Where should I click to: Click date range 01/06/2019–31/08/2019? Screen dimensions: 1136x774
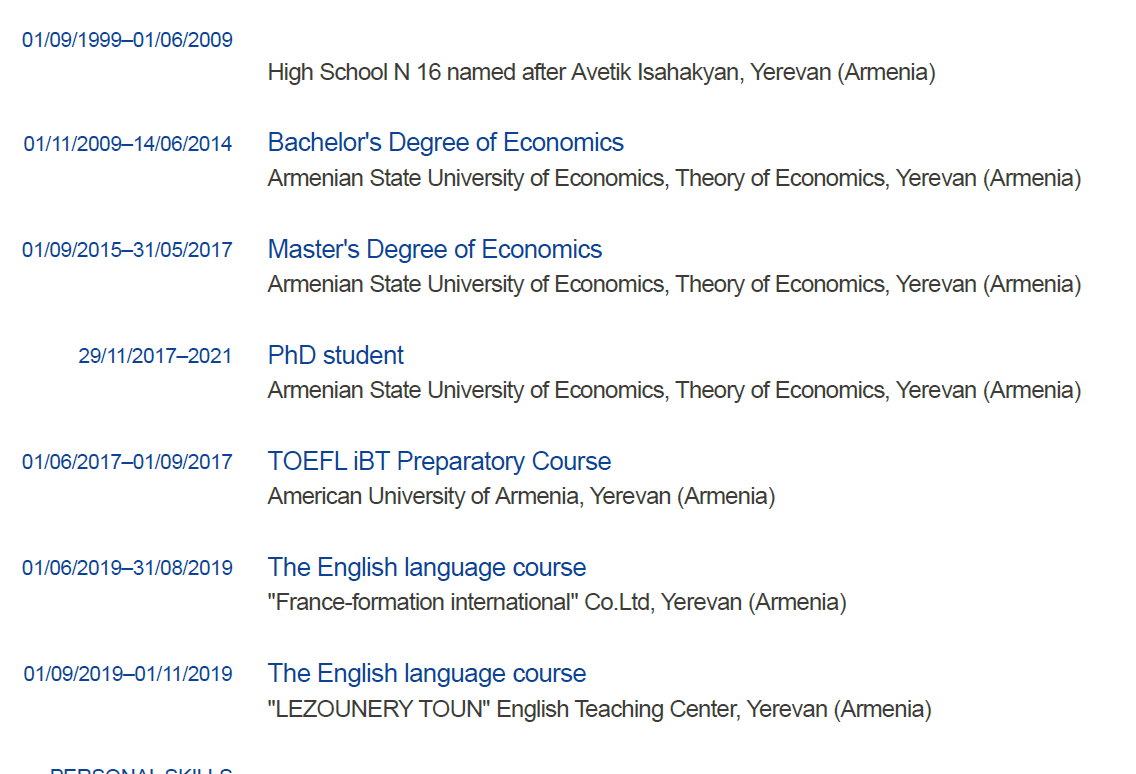pyautogui.click(x=128, y=568)
